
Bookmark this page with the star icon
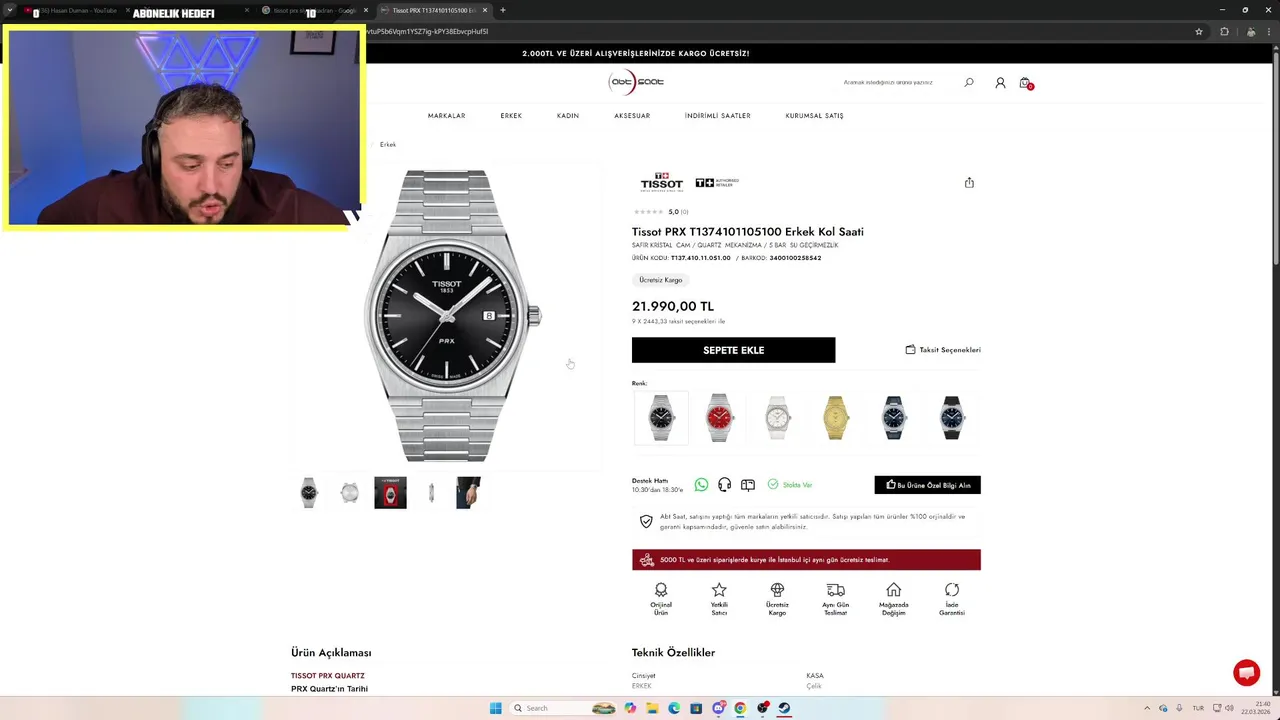coord(1198,31)
